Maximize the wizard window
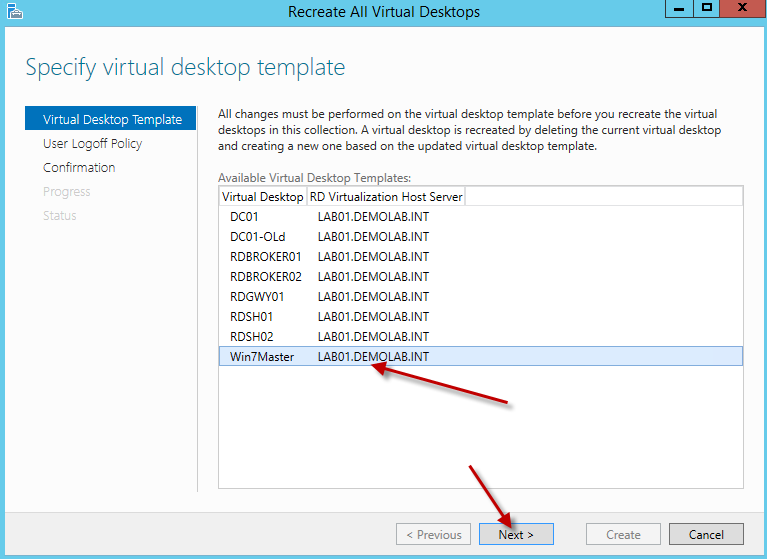The height and width of the screenshot is (559, 767). pyautogui.click(x=706, y=9)
